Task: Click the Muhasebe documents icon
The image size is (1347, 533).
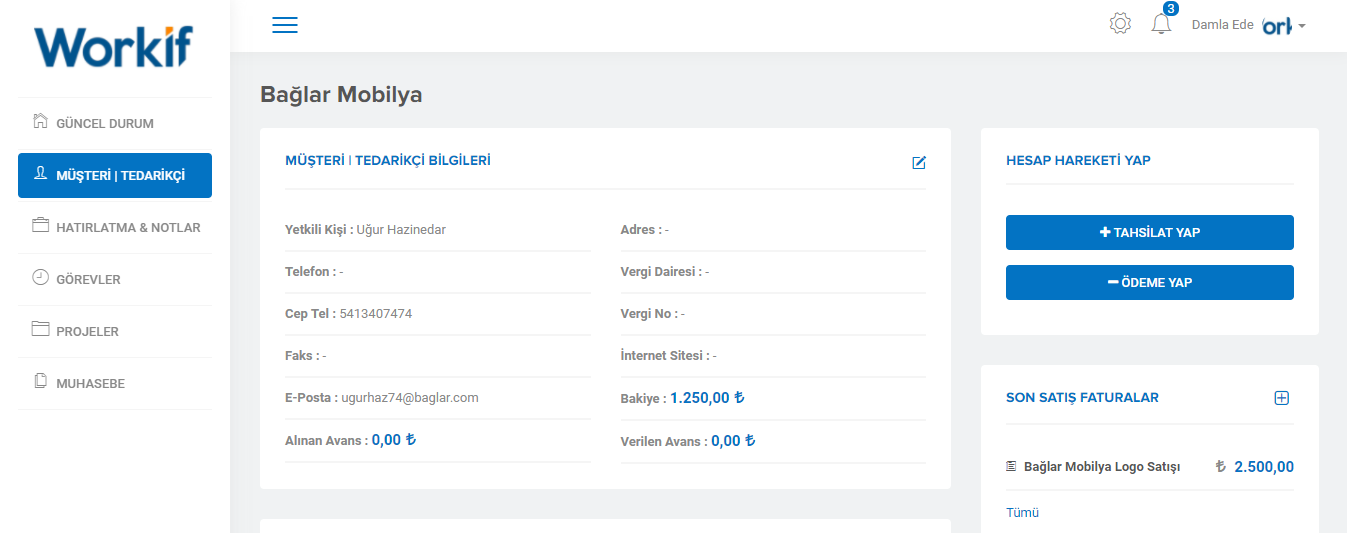Action: click(41, 381)
